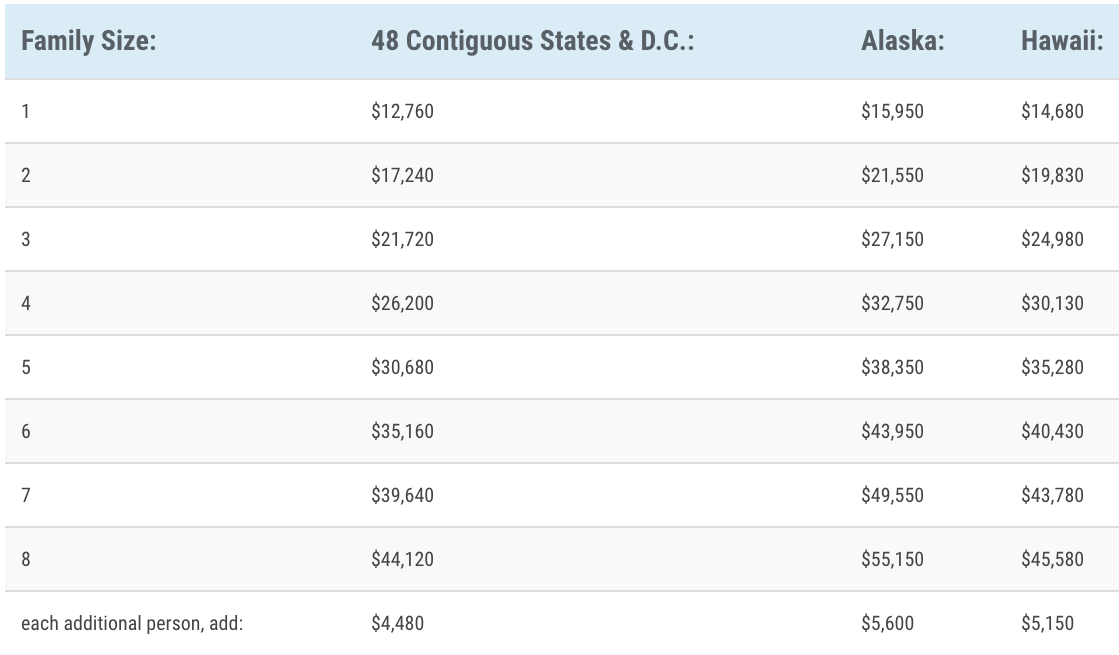Screen dimensions: 1119x655
Task: Click the $43,780 Hawaii amount
Action: [x=1052, y=495]
